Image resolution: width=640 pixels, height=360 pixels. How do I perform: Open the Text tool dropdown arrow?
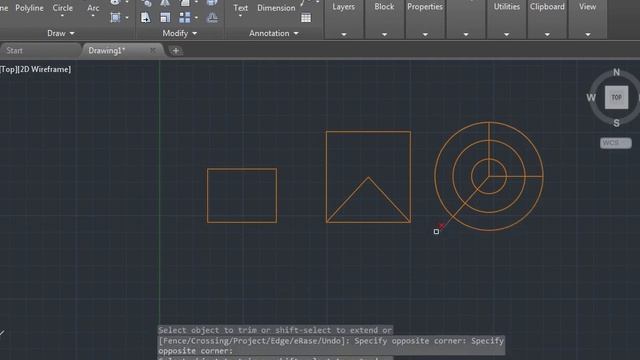[x=240, y=16]
